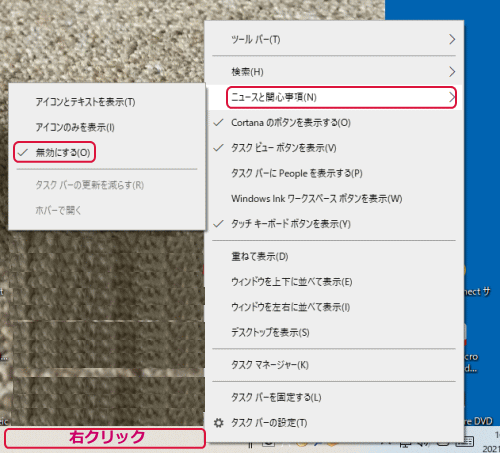Uncheck タッチ キーボード ボタンを表示(Y)
The height and width of the screenshot is (453, 500).
click(x=334, y=224)
